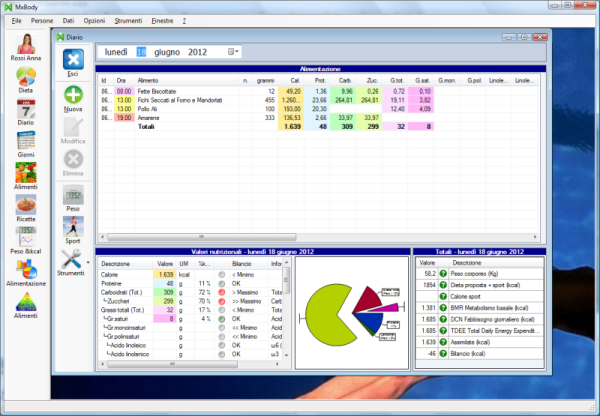The height and width of the screenshot is (416, 600).
Task: Click help icon next to Bilancio (kcal)
Action: tap(443, 354)
